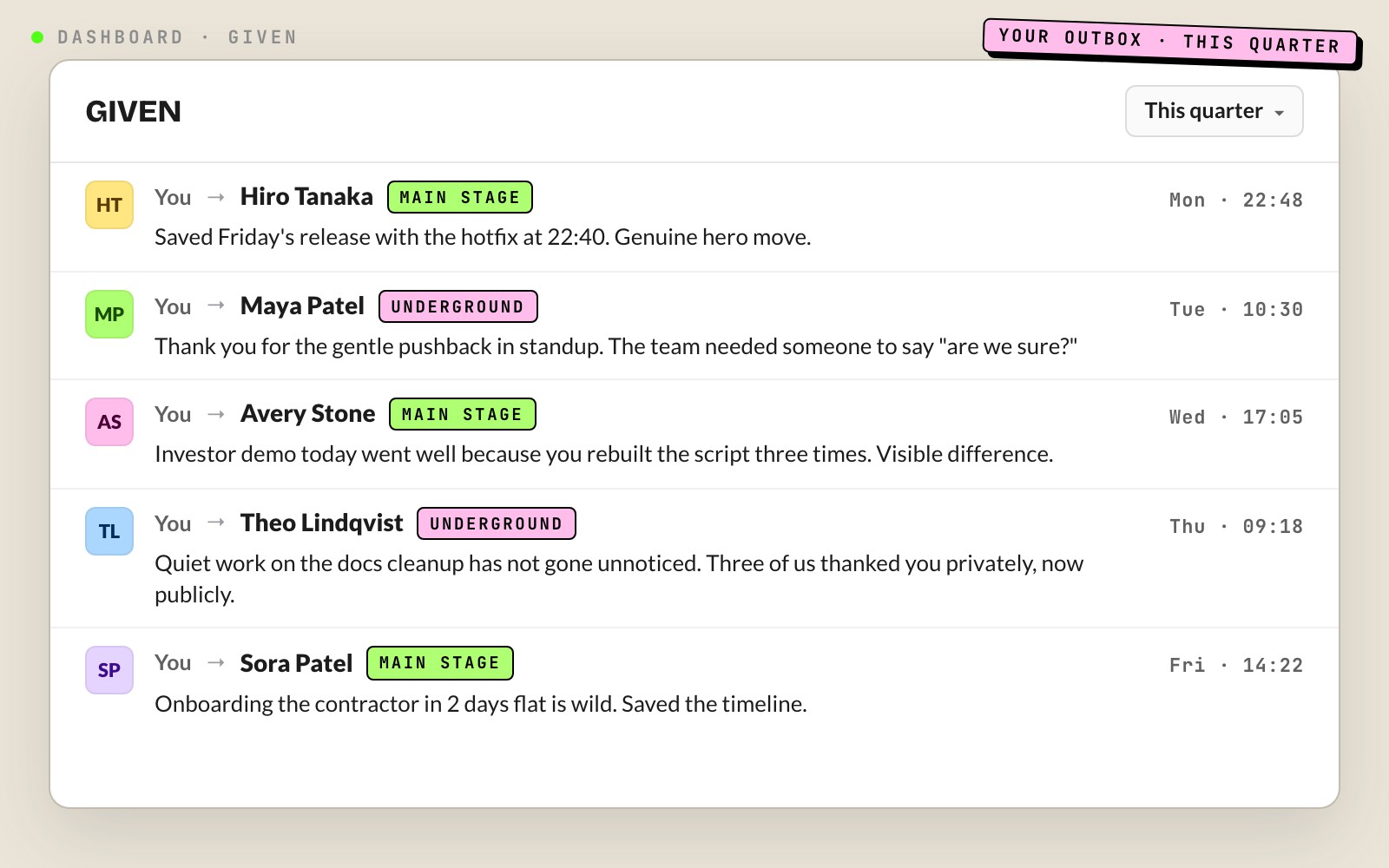Click the Dashboard breadcrumb label

121,37
